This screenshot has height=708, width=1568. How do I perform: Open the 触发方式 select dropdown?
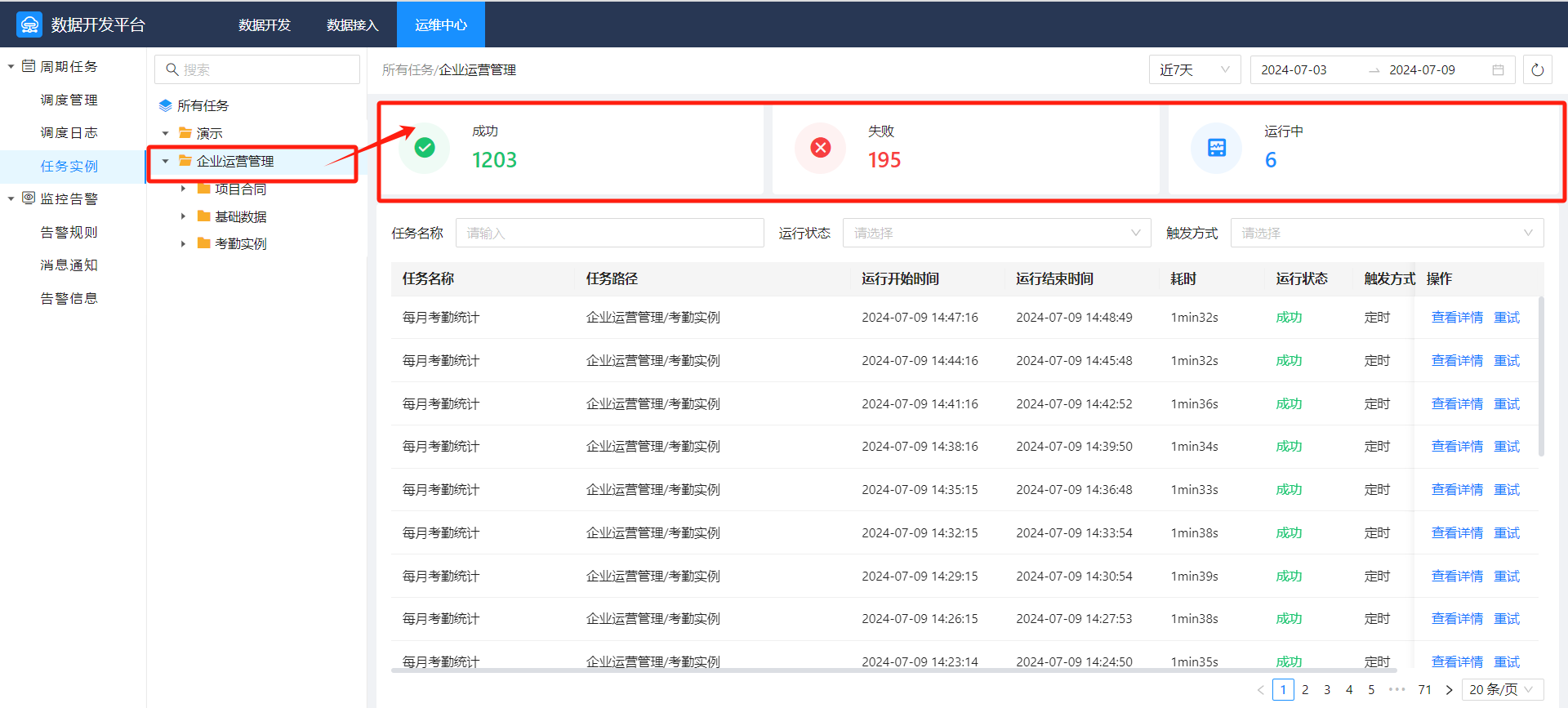(x=1387, y=234)
